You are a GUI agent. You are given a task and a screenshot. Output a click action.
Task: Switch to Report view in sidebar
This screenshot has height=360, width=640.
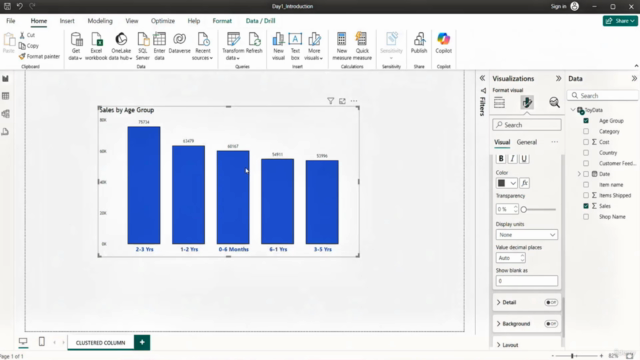tap(6, 78)
